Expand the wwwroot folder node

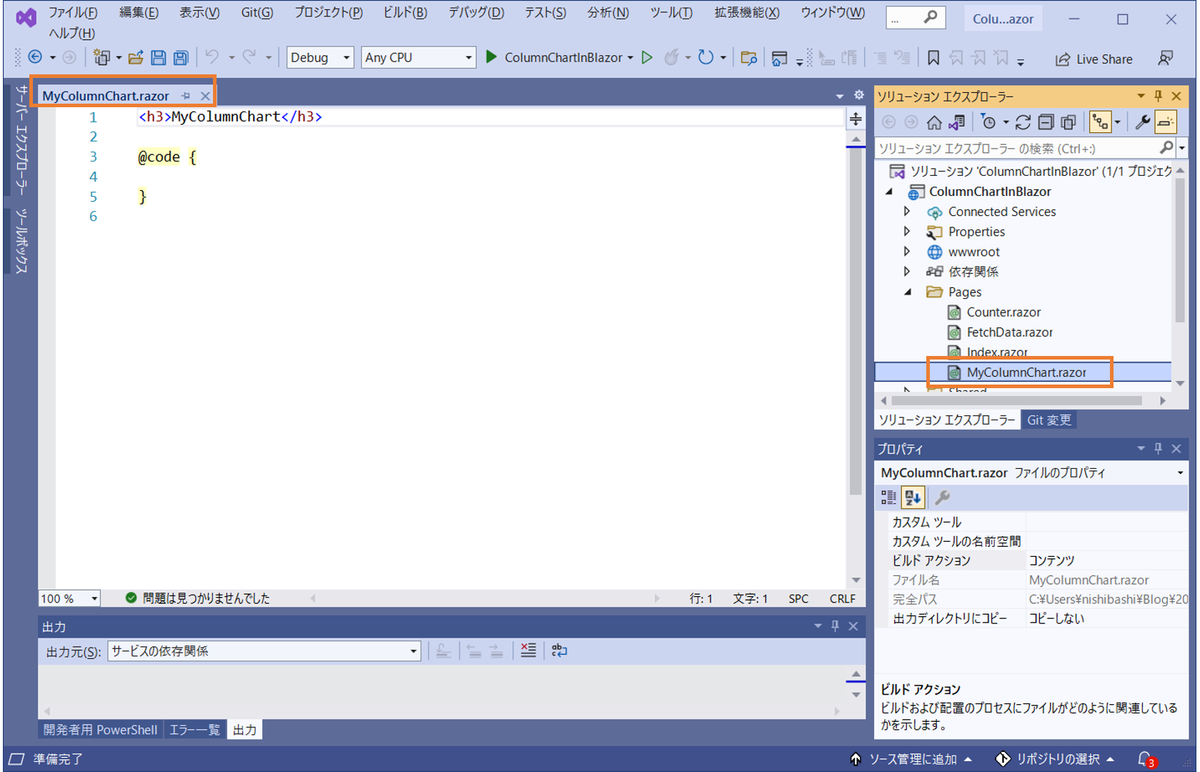click(x=907, y=252)
